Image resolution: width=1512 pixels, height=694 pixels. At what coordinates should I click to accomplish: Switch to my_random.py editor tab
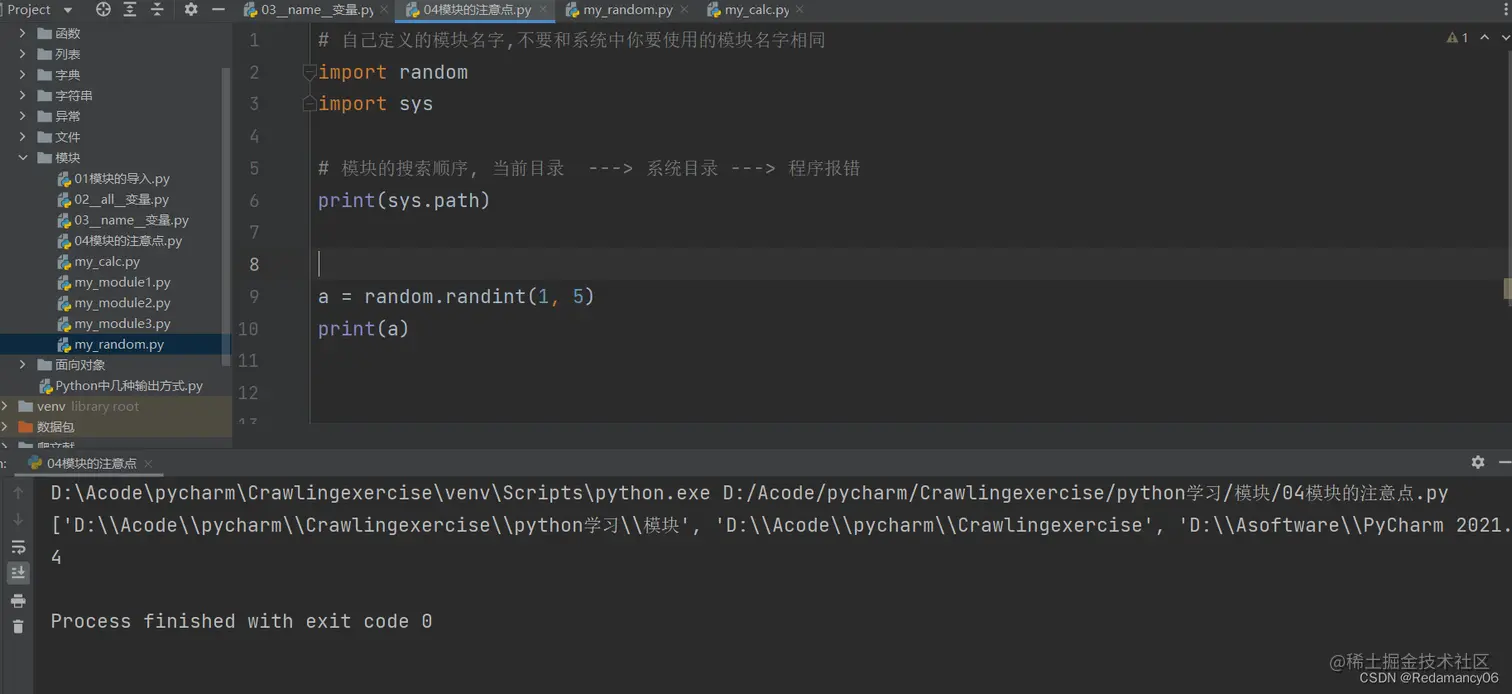click(628, 10)
